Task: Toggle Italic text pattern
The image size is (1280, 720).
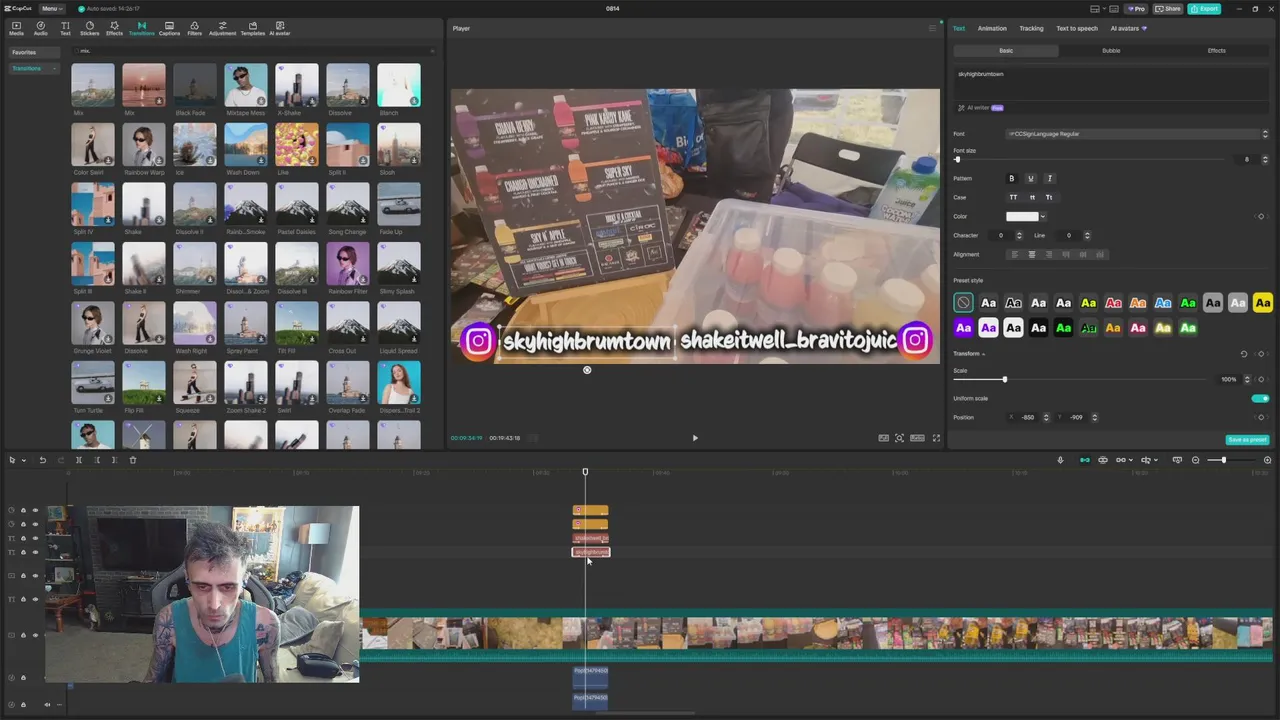Action: (x=1049, y=179)
